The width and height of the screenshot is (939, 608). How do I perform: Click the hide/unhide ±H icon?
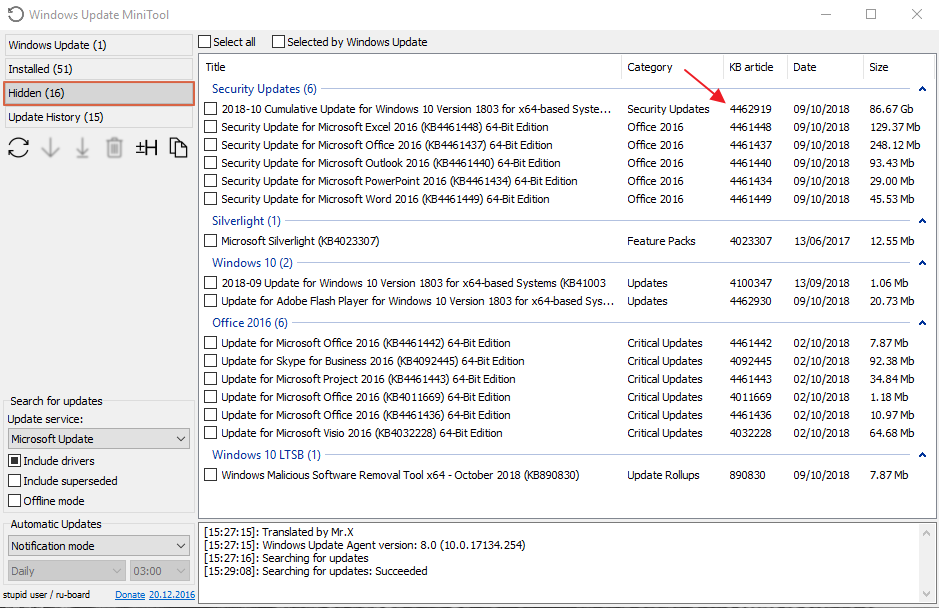(x=146, y=147)
